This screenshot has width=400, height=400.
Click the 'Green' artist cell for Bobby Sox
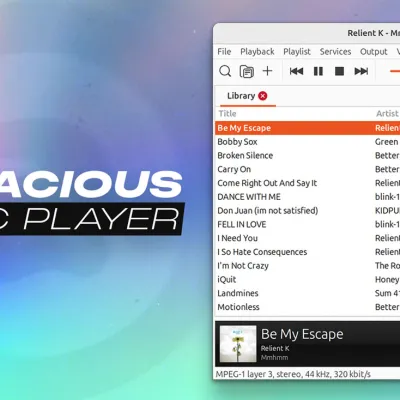[387, 142]
